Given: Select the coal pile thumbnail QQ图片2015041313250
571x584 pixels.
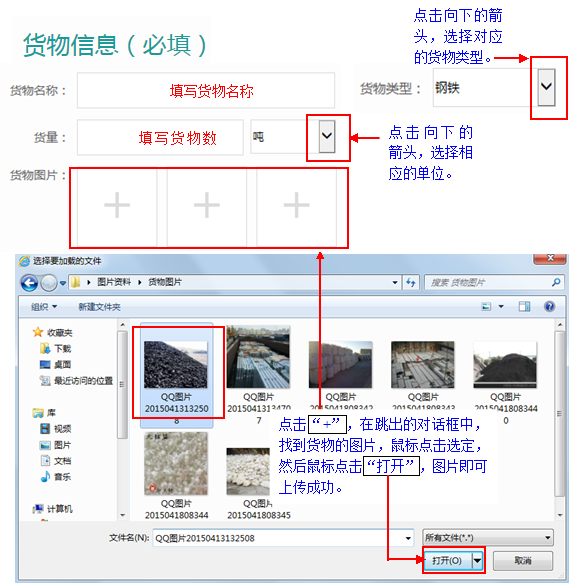Looking at the screenshot, I should click(176, 374).
